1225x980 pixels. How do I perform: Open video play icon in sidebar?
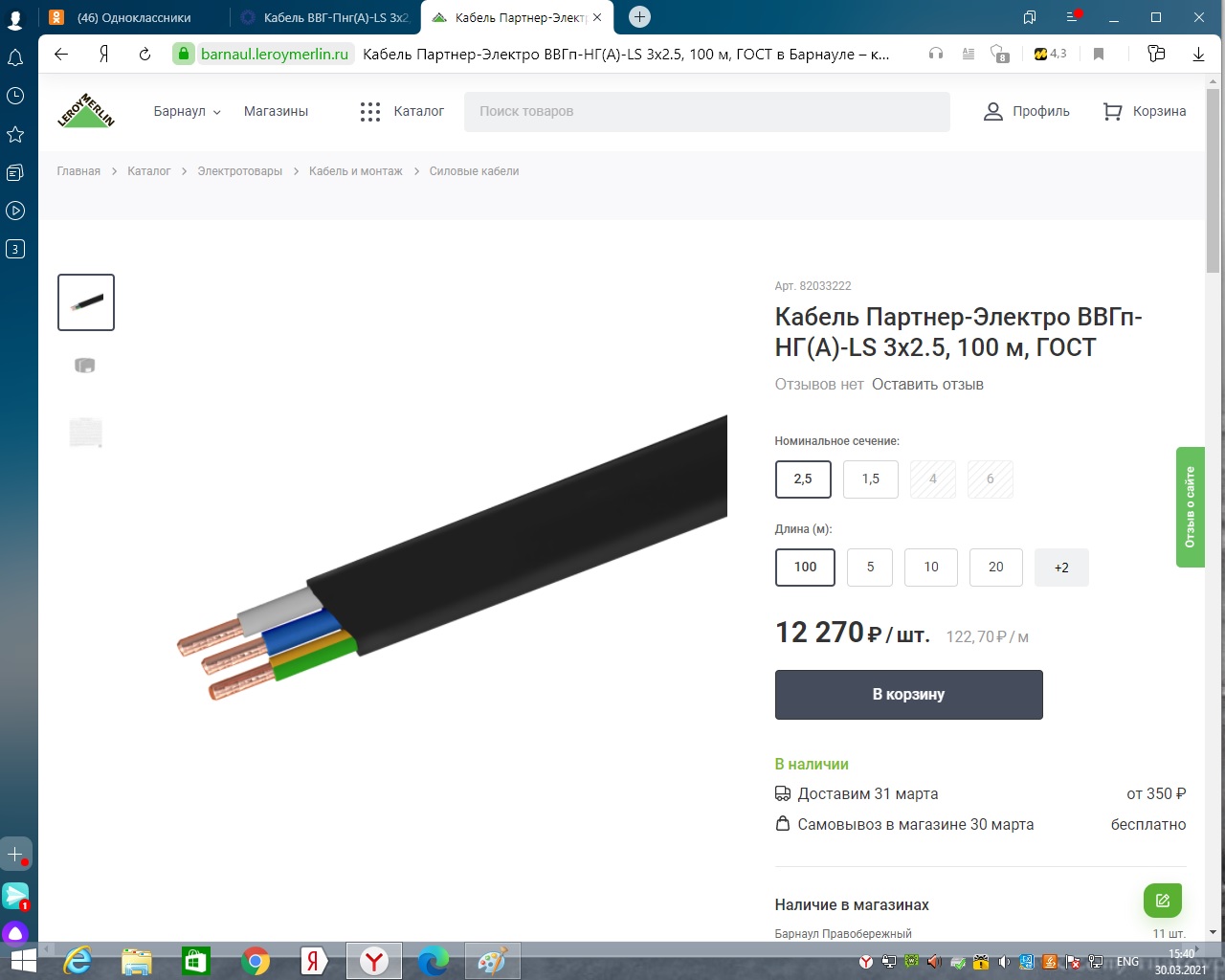point(15,211)
